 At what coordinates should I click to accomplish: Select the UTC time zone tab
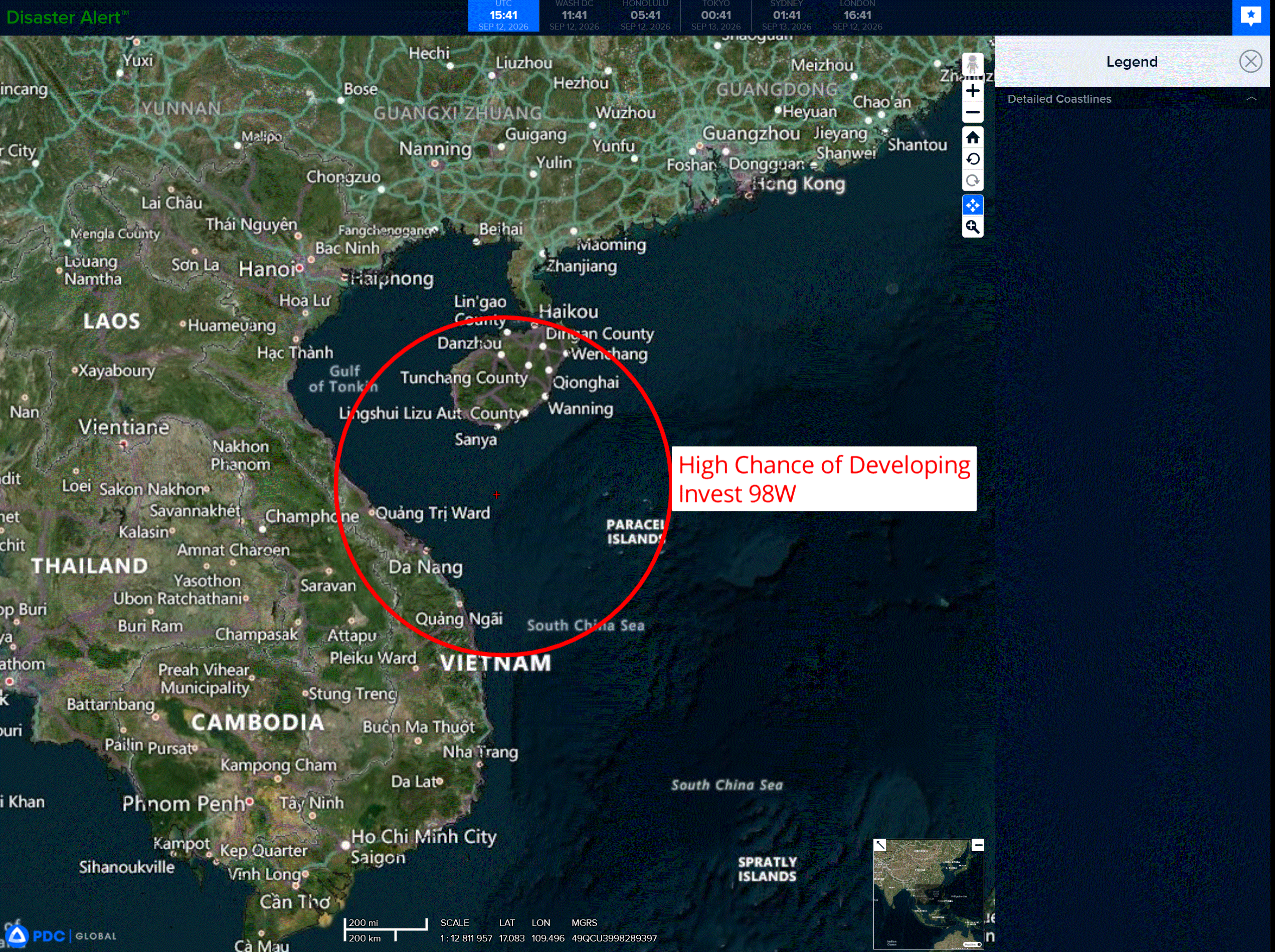coord(503,16)
